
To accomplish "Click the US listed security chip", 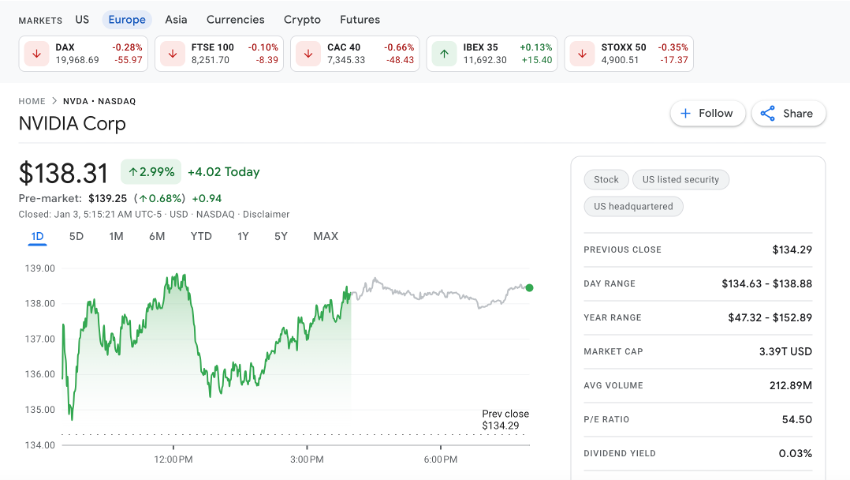I will pyautogui.click(x=680, y=180).
